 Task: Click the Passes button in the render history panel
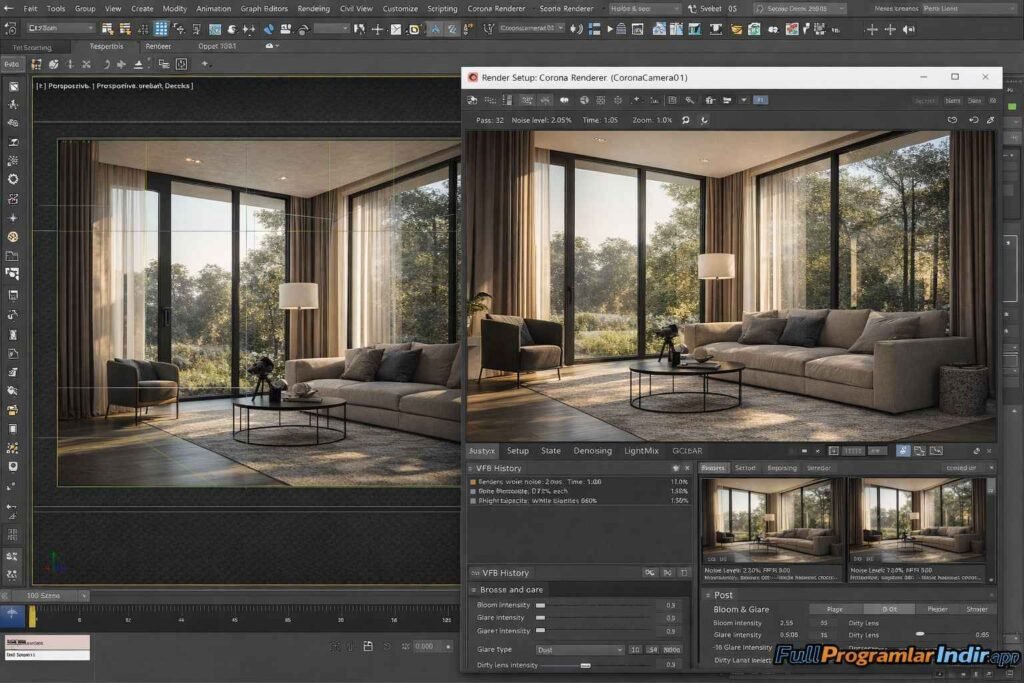pos(713,468)
